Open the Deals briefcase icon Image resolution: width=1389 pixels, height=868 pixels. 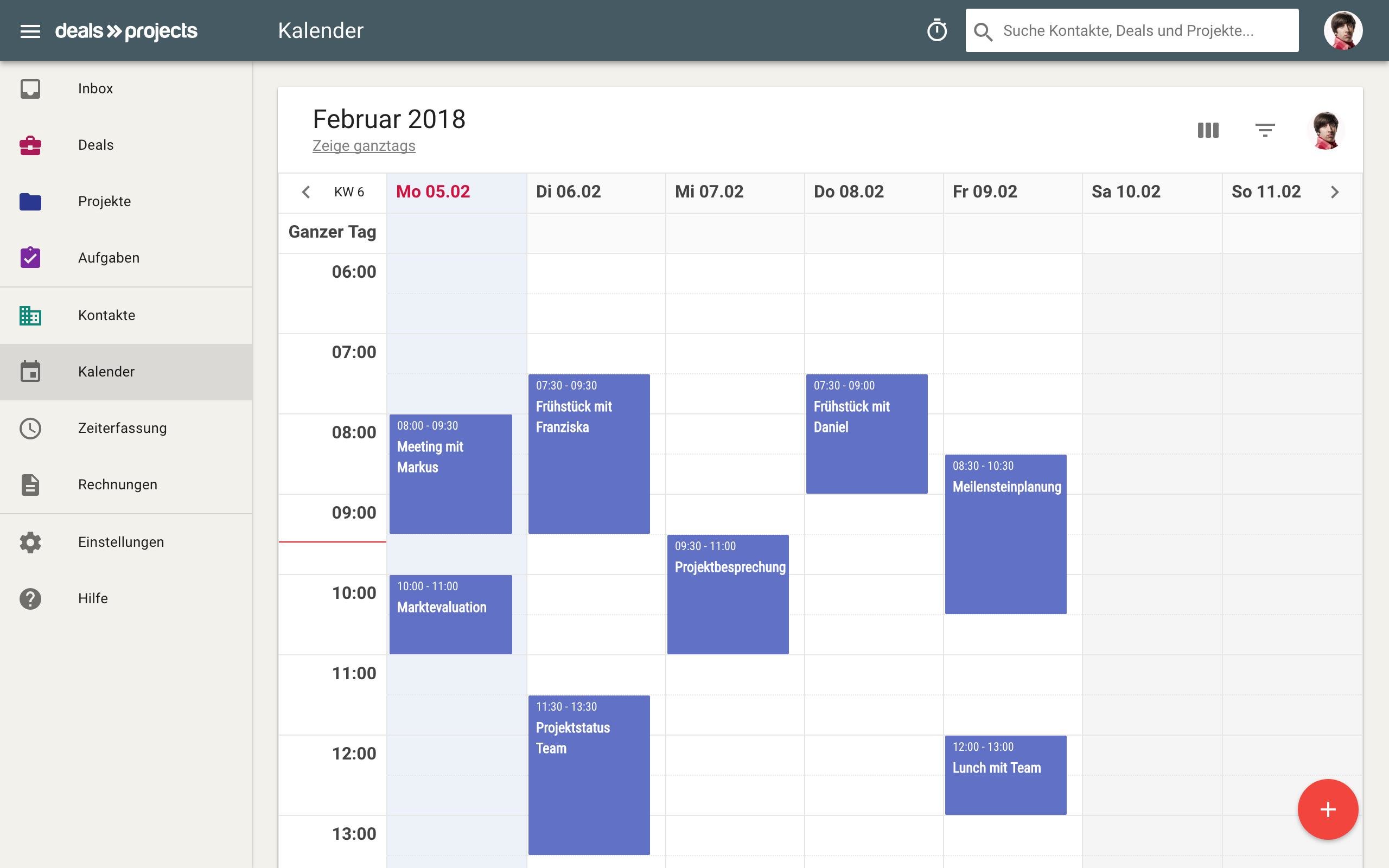point(30,145)
